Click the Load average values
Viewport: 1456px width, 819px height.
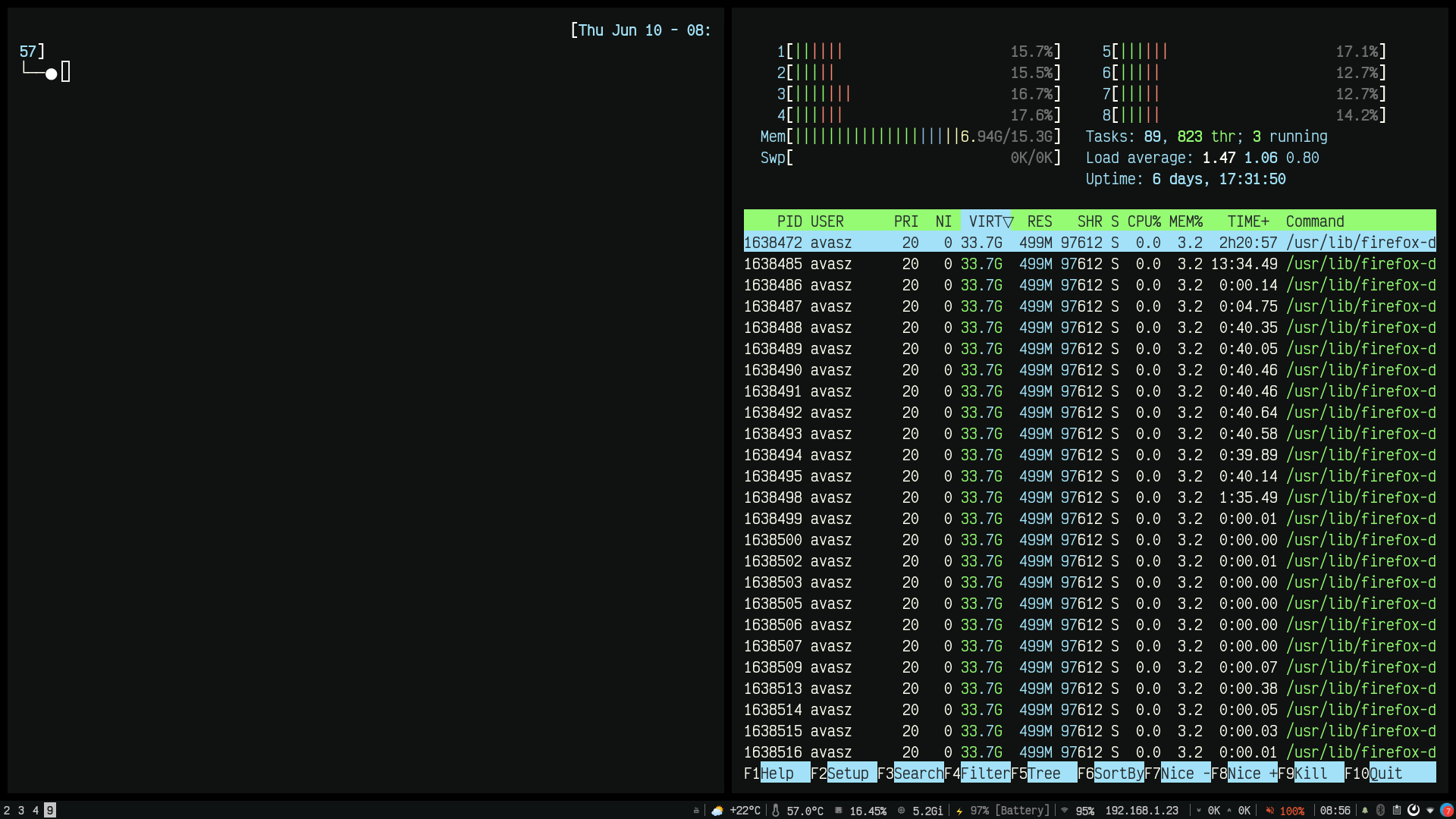tap(1260, 158)
